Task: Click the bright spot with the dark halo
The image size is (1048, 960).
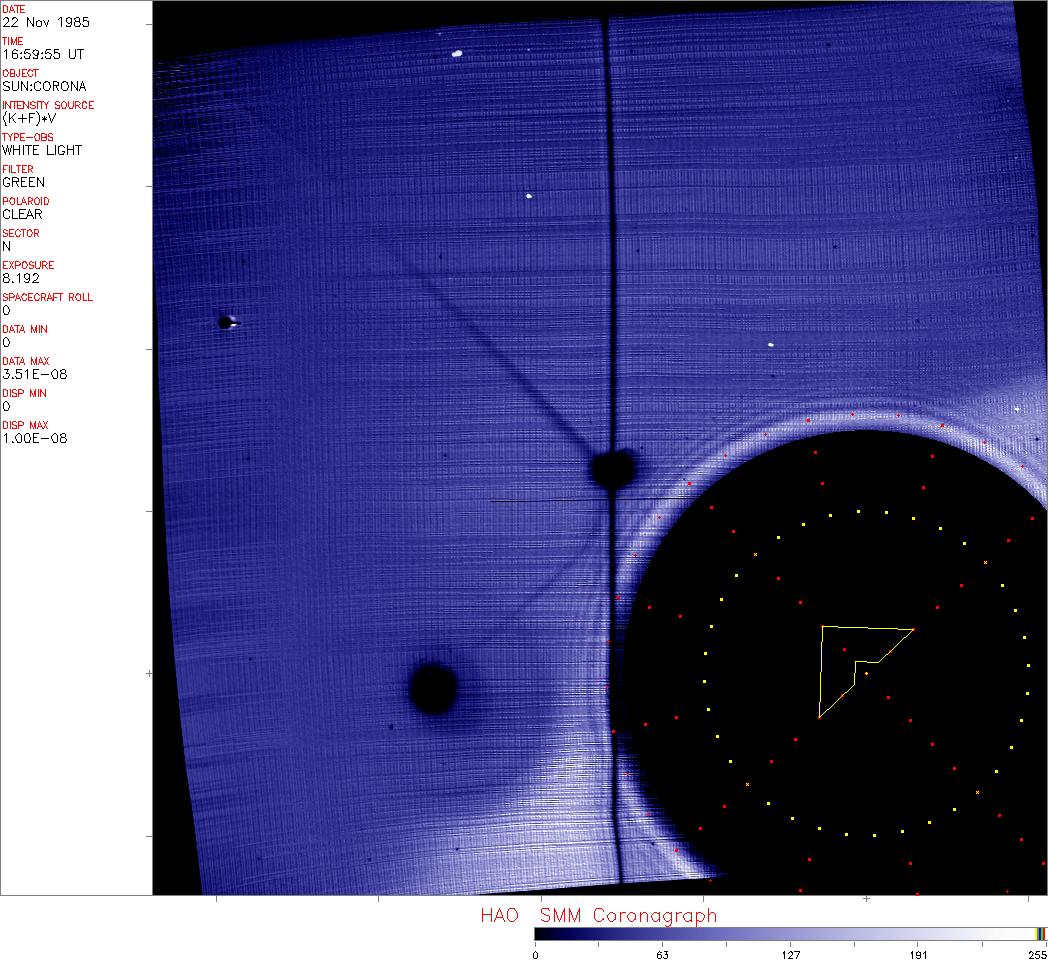Action: click(x=227, y=322)
